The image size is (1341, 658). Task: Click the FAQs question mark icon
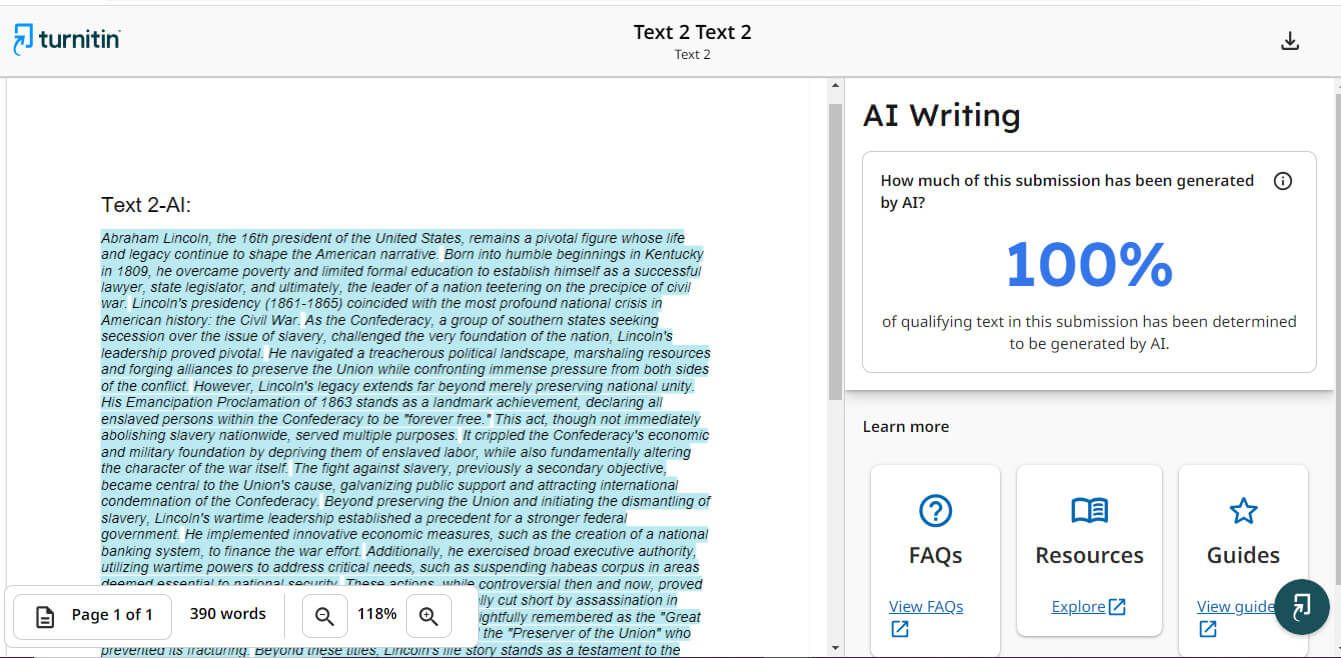[935, 511]
